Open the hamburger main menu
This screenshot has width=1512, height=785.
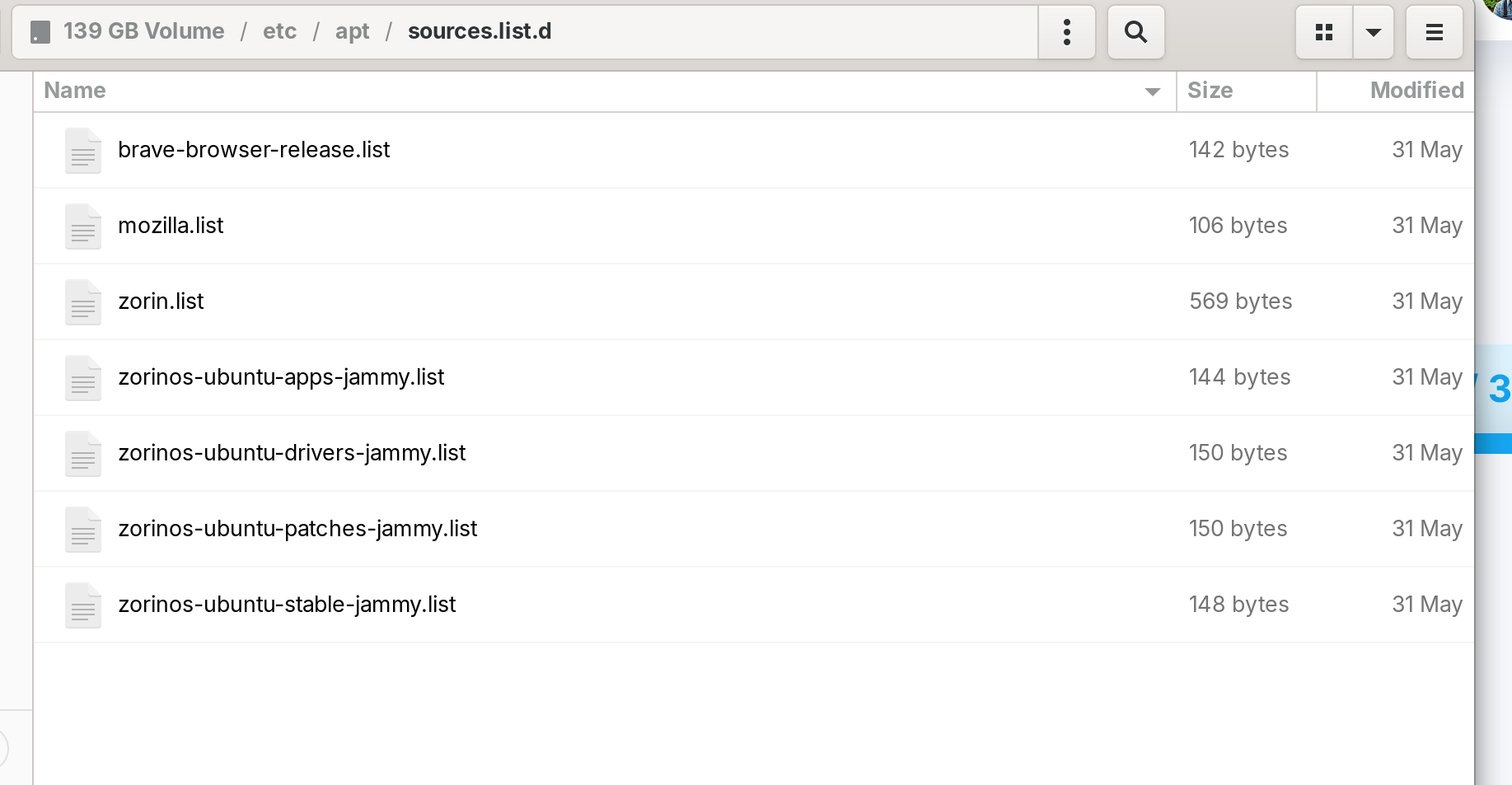(1434, 32)
